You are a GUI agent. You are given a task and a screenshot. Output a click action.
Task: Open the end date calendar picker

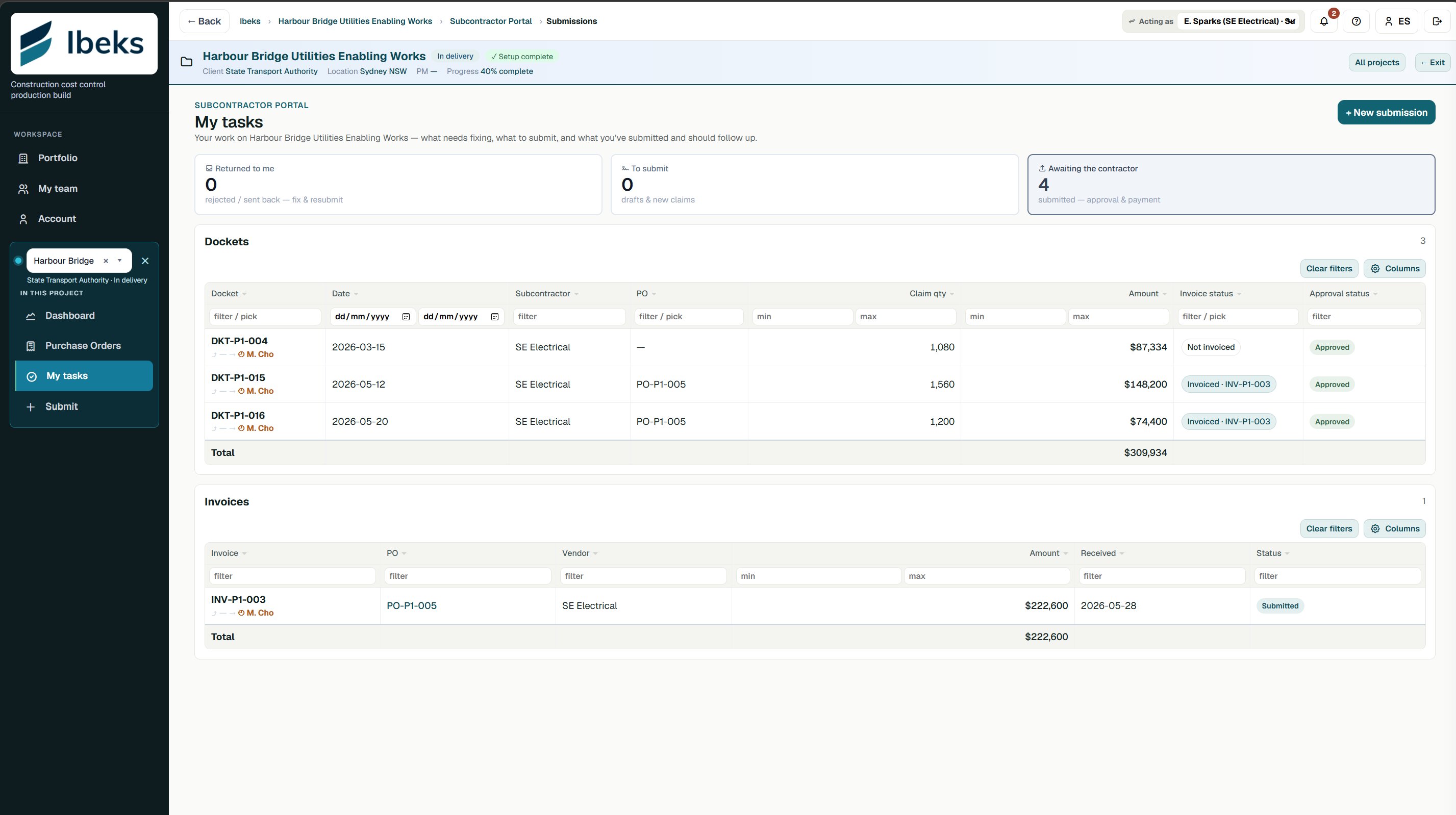click(x=494, y=317)
